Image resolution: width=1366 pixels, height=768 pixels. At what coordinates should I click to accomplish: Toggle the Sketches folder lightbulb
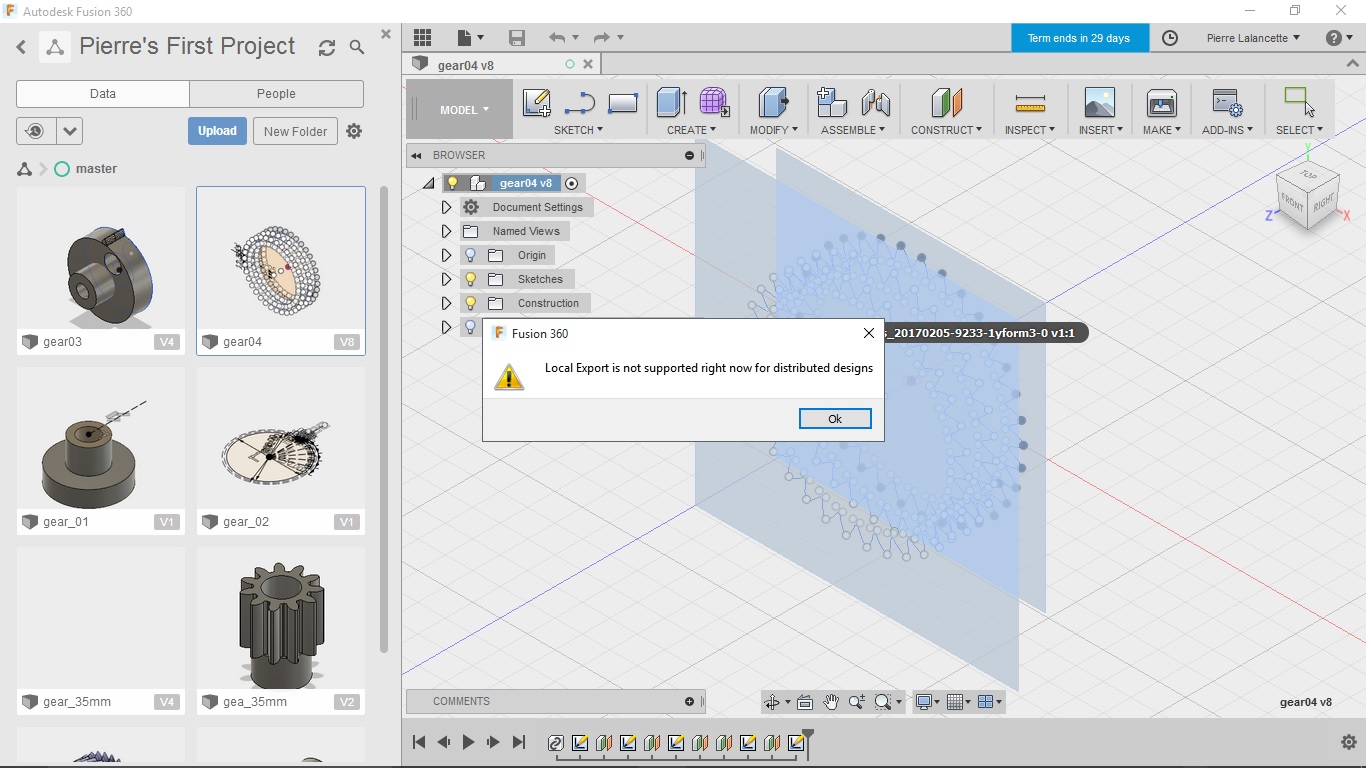click(x=470, y=279)
